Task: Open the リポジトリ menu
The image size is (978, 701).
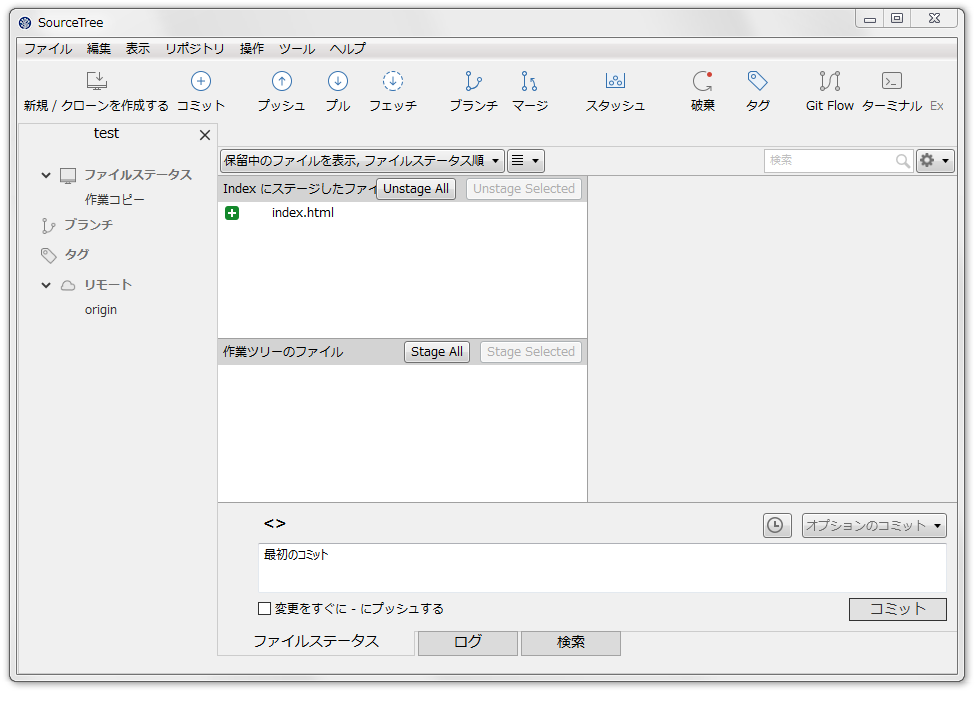Action: click(194, 48)
